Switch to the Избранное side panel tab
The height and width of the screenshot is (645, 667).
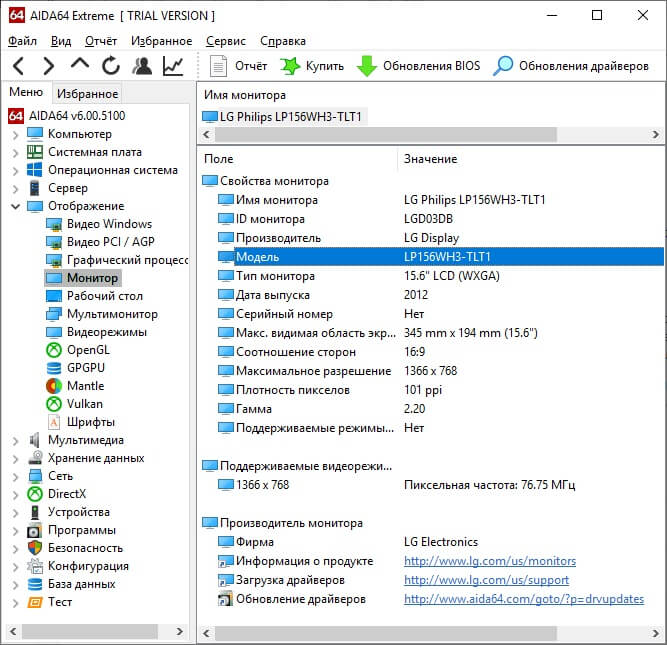pyautogui.click(x=88, y=94)
